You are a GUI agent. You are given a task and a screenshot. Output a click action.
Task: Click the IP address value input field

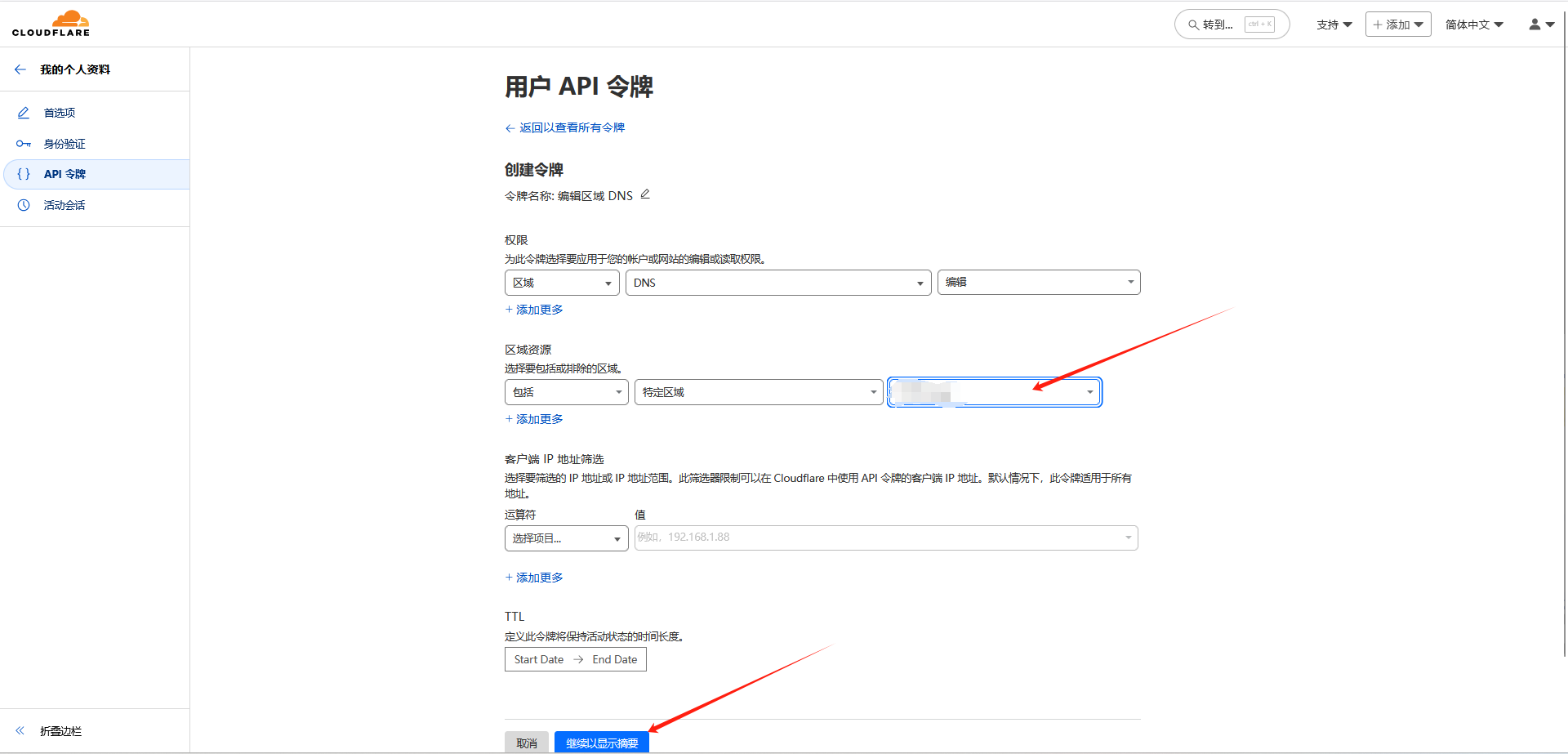click(x=878, y=538)
